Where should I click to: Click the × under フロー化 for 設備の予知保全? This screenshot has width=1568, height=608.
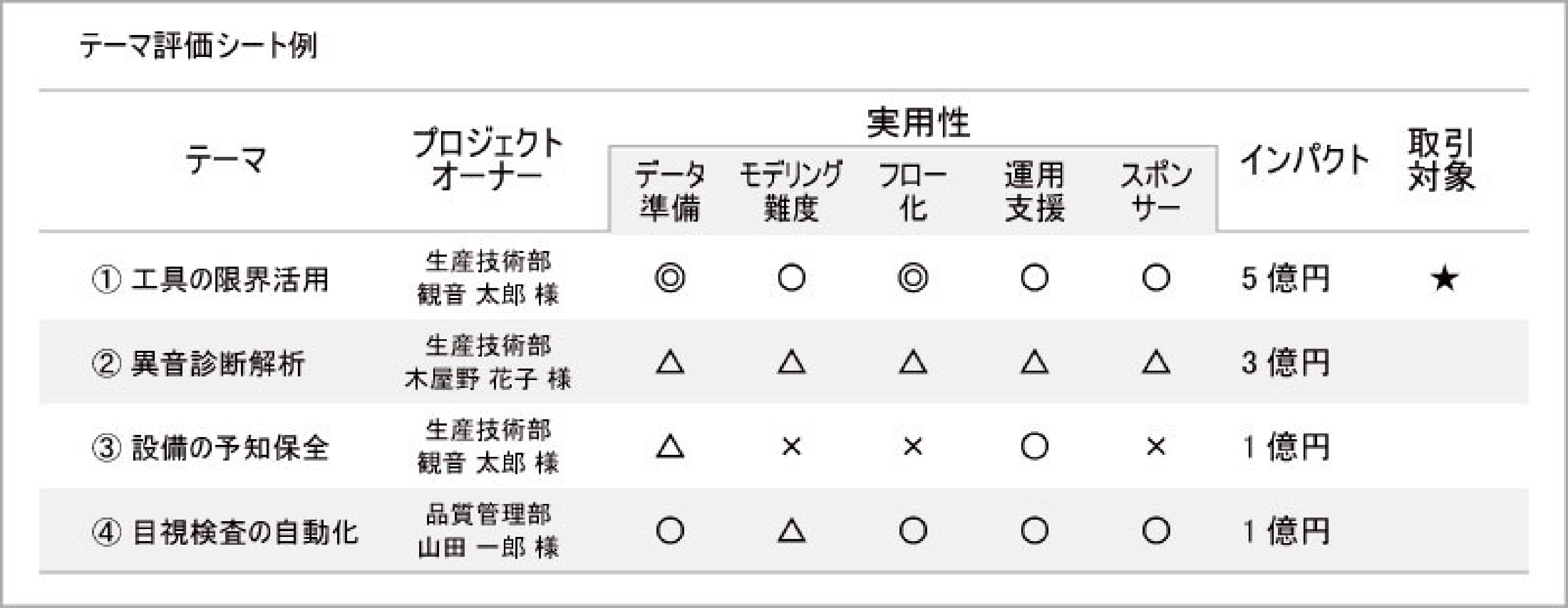tap(913, 448)
